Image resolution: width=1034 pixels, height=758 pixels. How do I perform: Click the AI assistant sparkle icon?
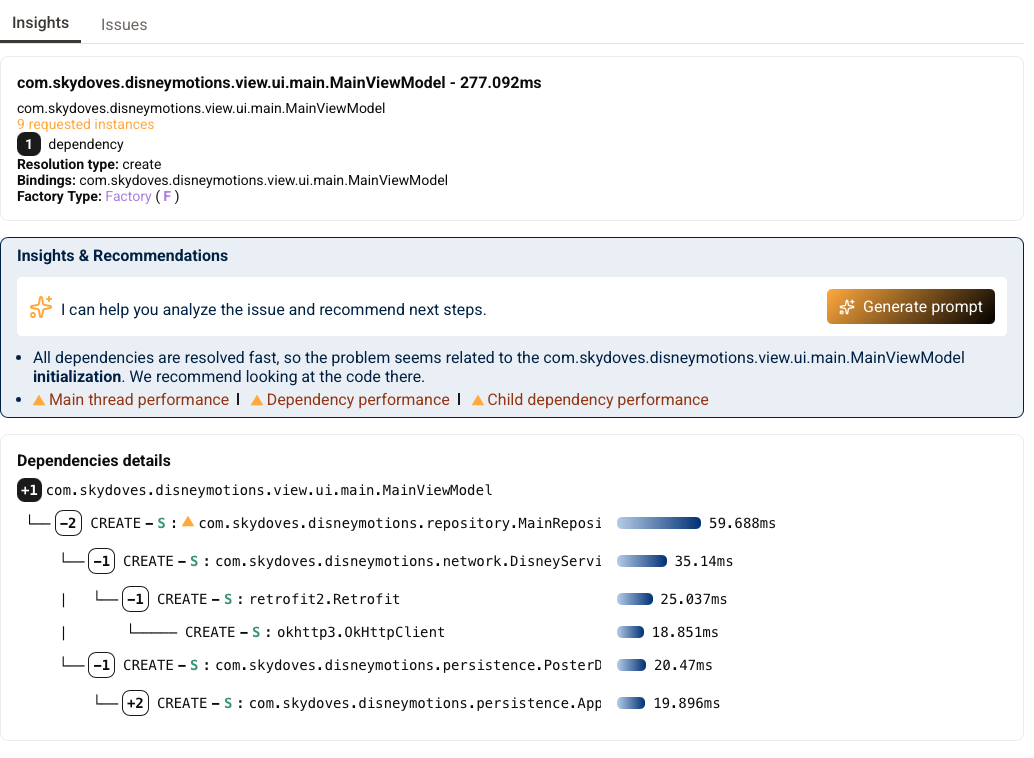(x=40, y=307)
